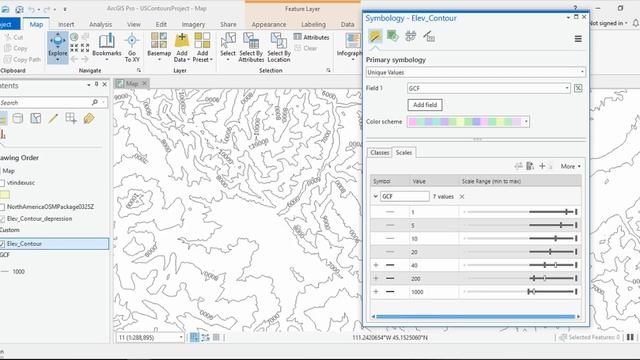The height and width of the screenshot is (360, 640).
Task: Click the horizontal scrollbar in Scales table
Action: click(476, 316)
